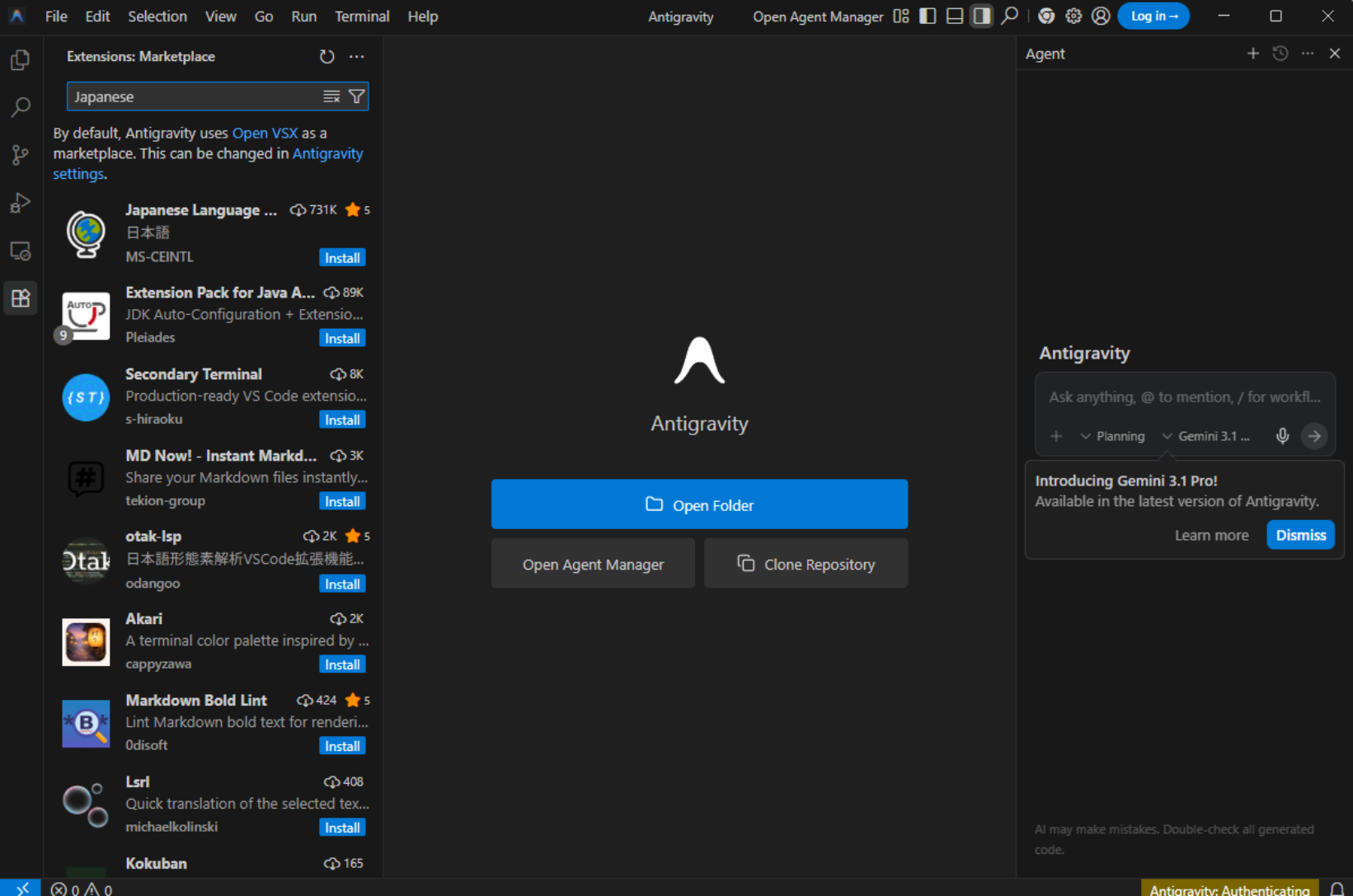Install the Secondary Terminal extension
This screenshot has width=1353, height=896.
[342, 420]
